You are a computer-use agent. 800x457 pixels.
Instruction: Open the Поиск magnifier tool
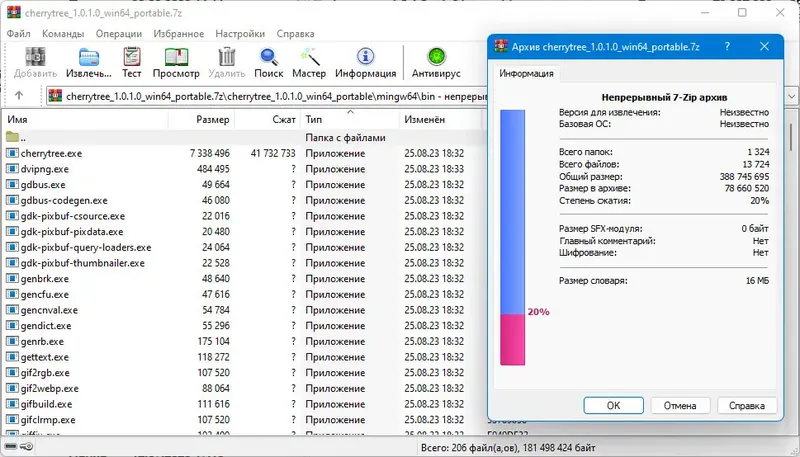coord(268,57)
